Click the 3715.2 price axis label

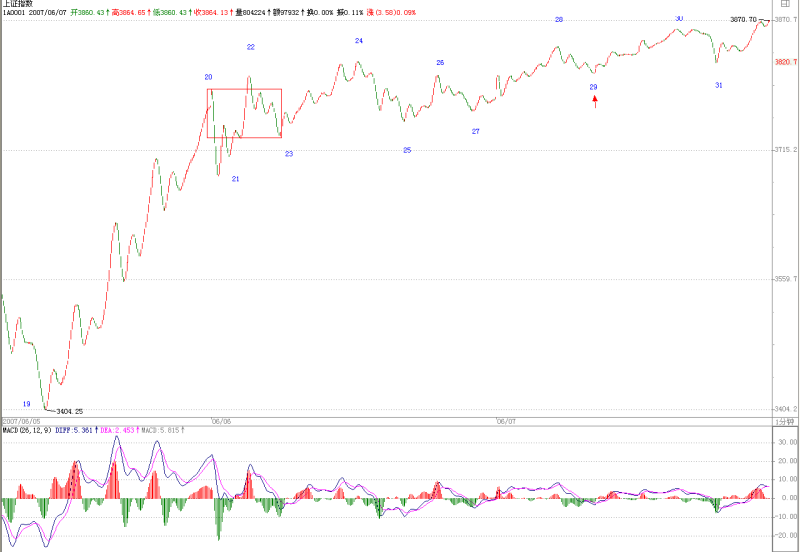point(786,150)
